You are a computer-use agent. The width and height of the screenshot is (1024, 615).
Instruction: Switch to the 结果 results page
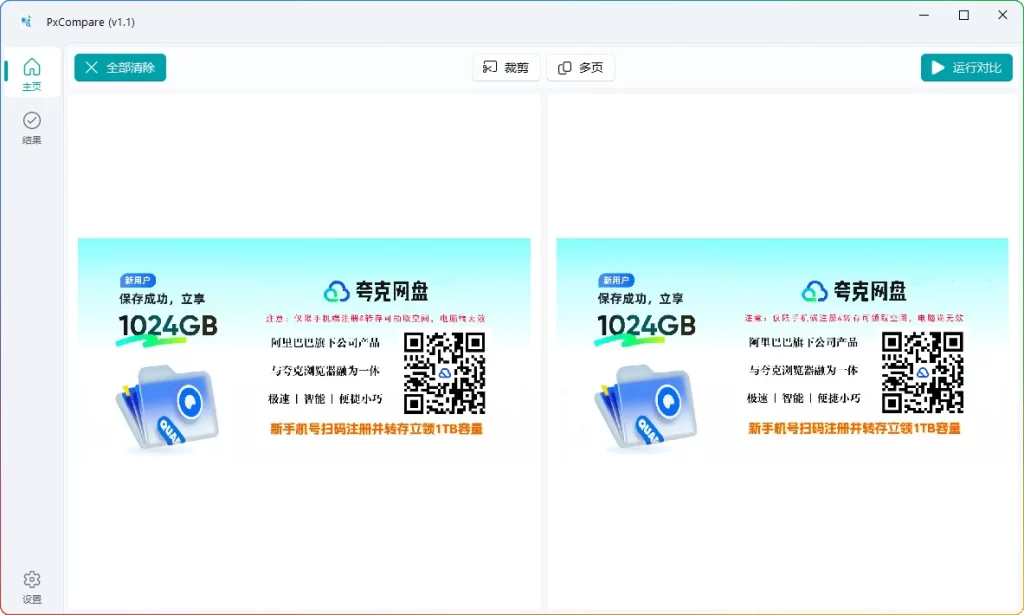pos(32,127)
